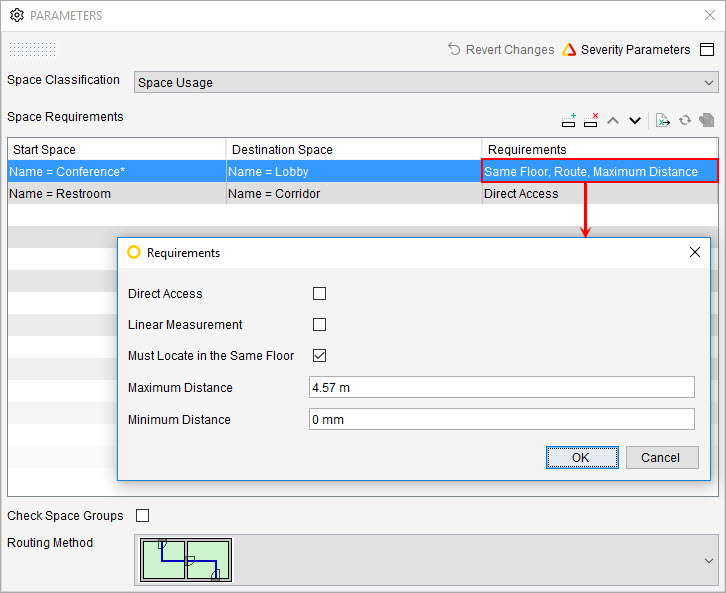726x593 pixels.
Task: Click the dotted drag handle grip
Action: [32, 49]
